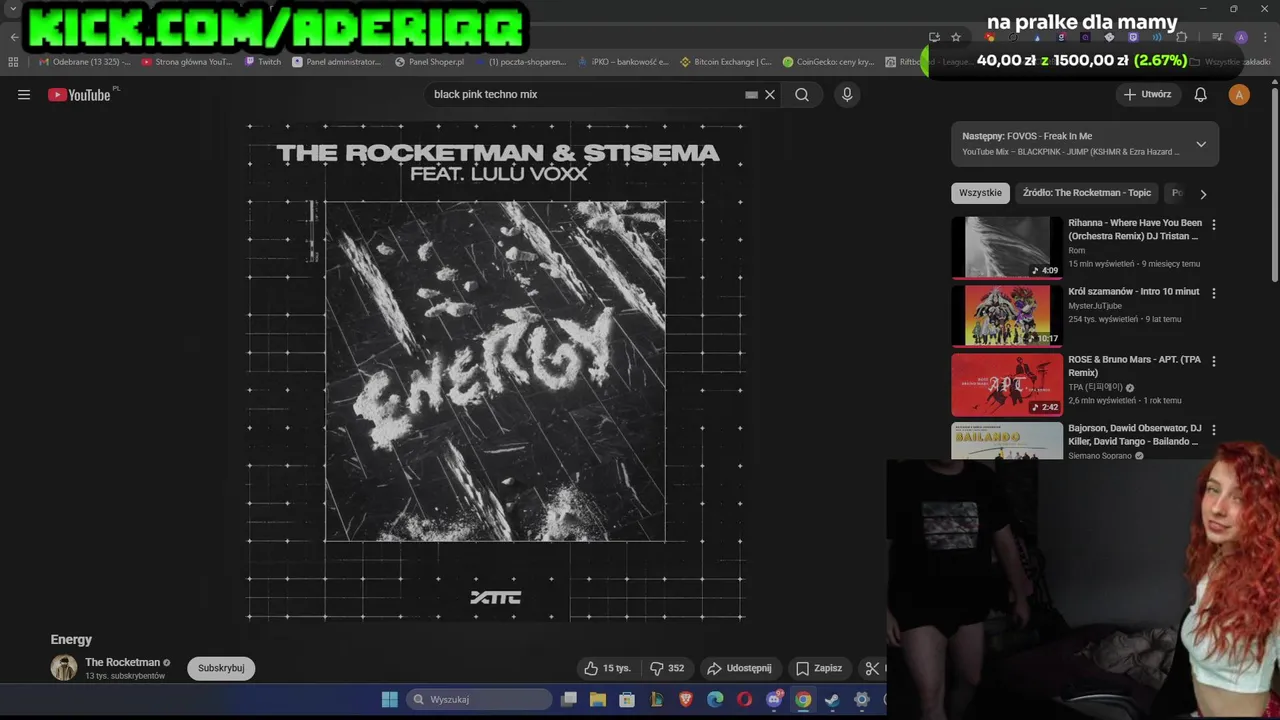Image resolution: width=1280 pixels, height=720 pixels.
Task: Select the Źródło: The Rocketman - Topic chip
Action: pyautogui.click(x=1087, y=193)
